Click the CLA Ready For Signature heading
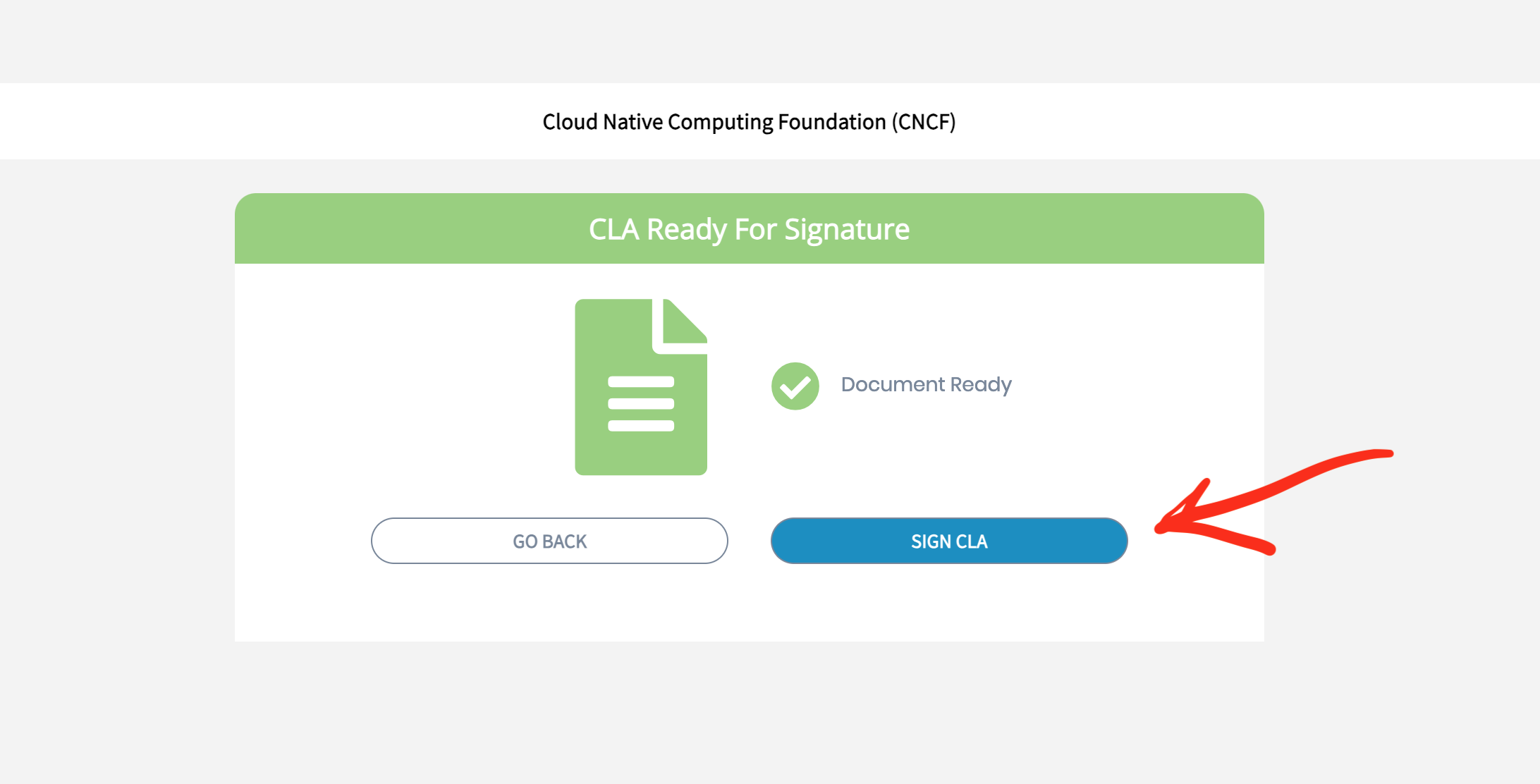Screen dimensions: 1540x784 (x=749, y=229)
